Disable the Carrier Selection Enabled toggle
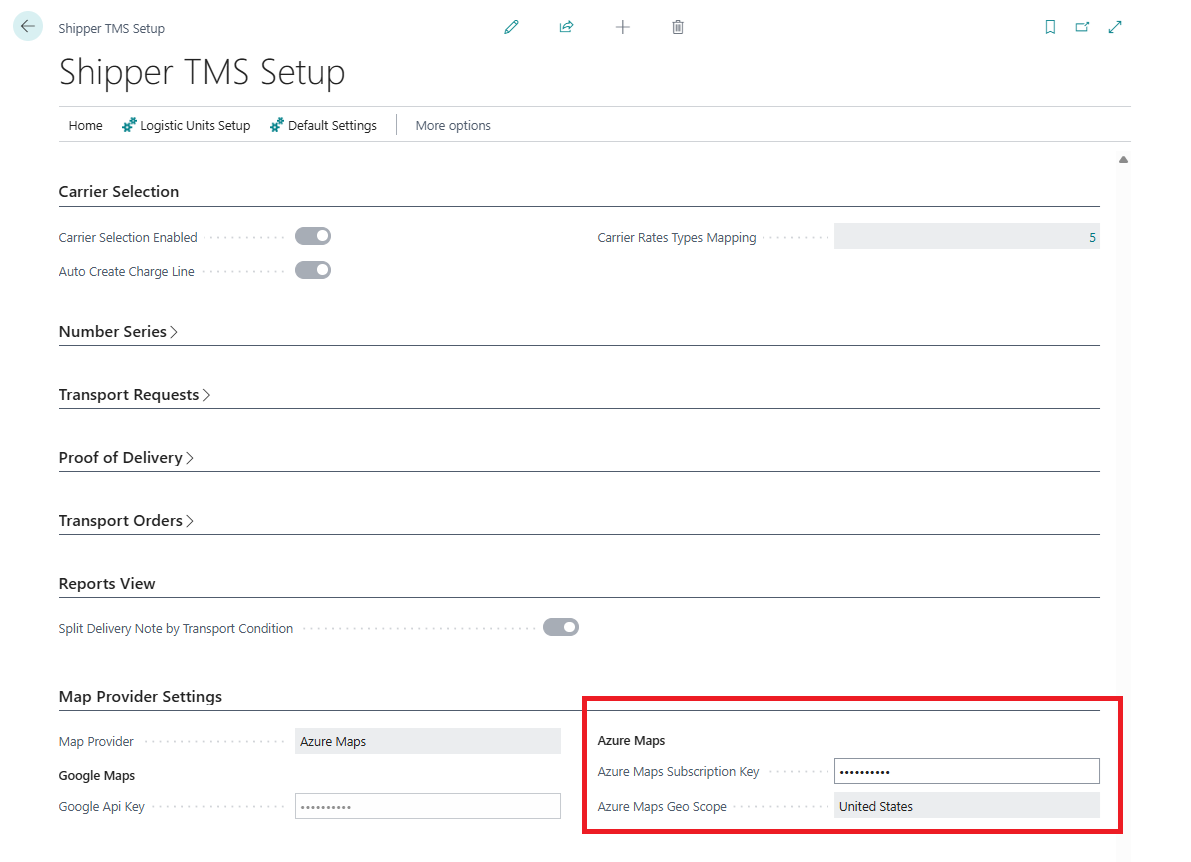This screenshot has height=862, width=1191. click(x=312, y=236)
